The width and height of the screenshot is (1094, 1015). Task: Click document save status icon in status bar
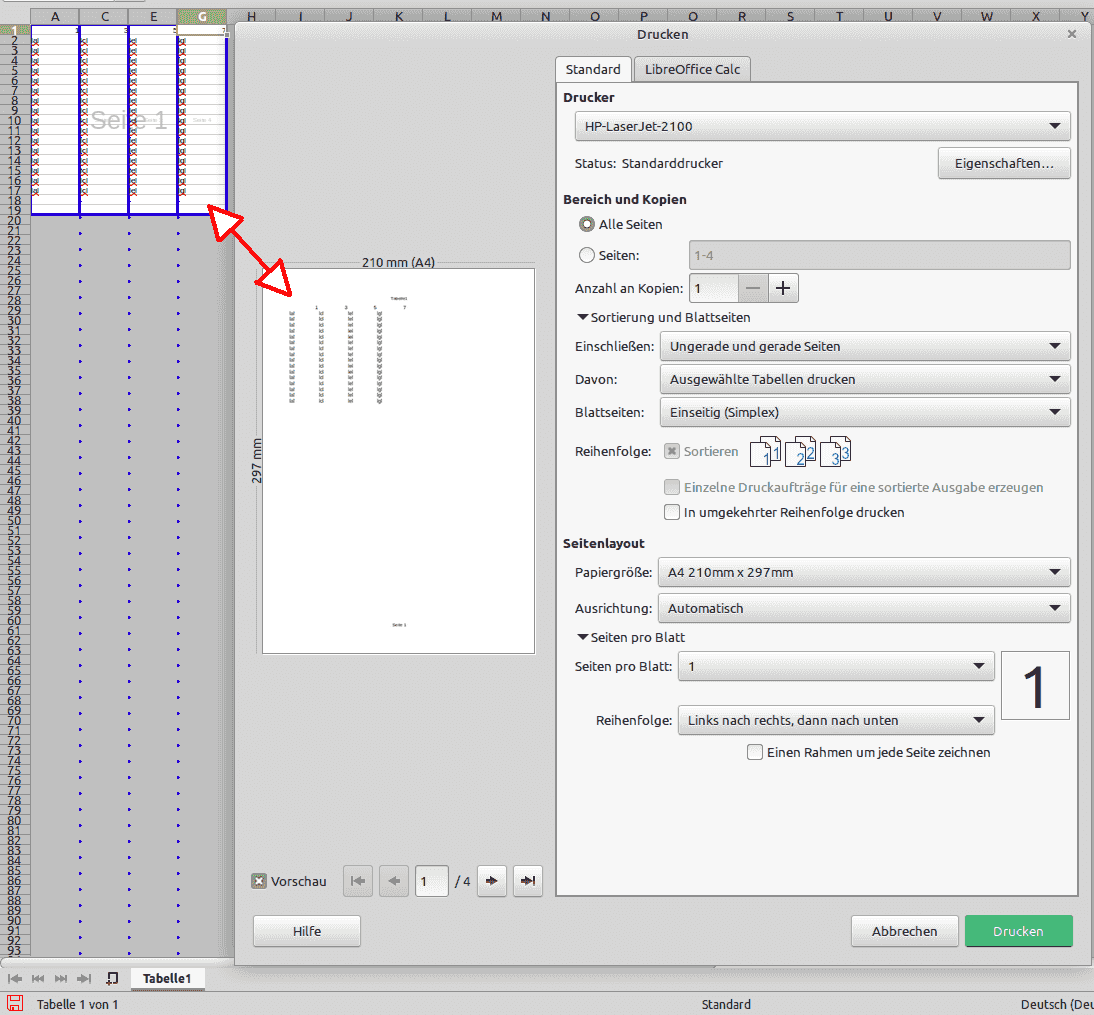click(x=15, y=1004)
